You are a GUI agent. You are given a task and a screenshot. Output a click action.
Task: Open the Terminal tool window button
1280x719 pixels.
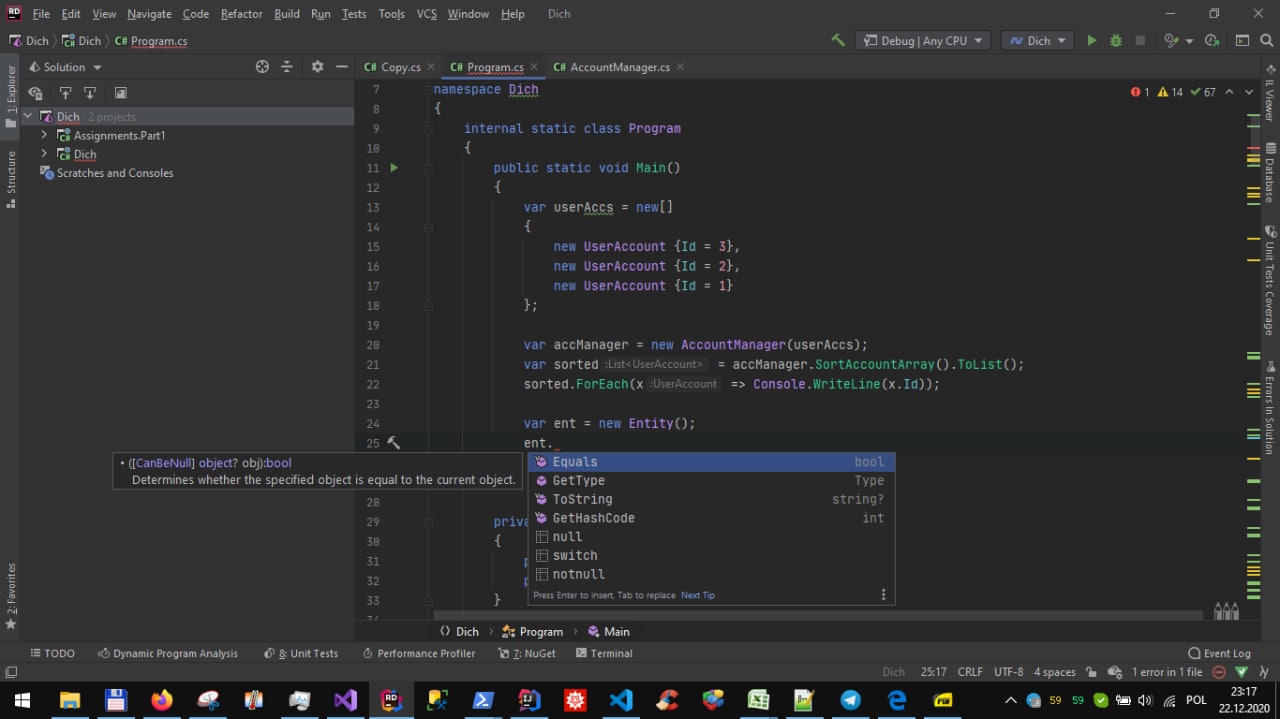(604, 653)
